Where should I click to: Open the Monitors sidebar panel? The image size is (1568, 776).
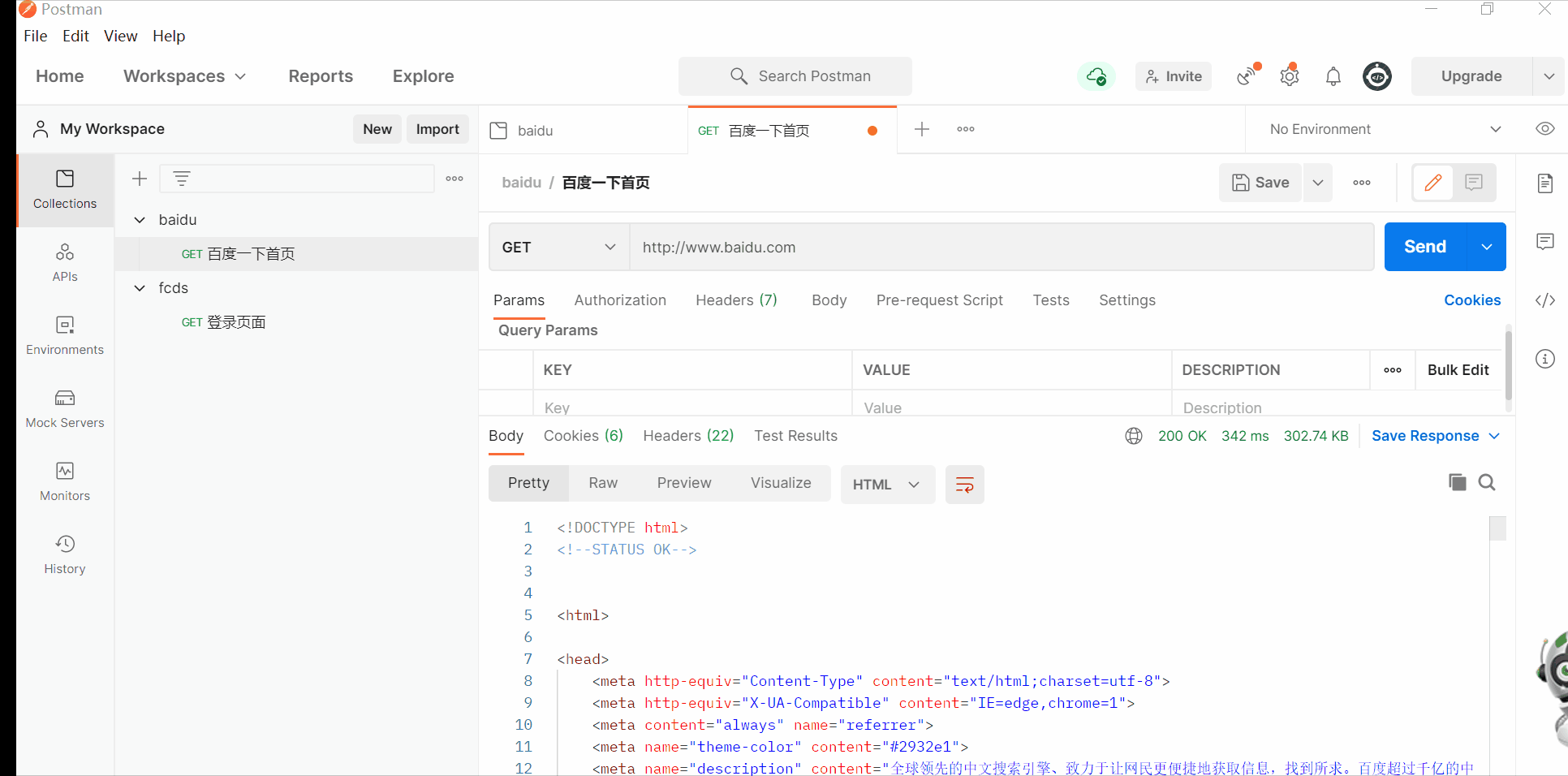point(65,482)
